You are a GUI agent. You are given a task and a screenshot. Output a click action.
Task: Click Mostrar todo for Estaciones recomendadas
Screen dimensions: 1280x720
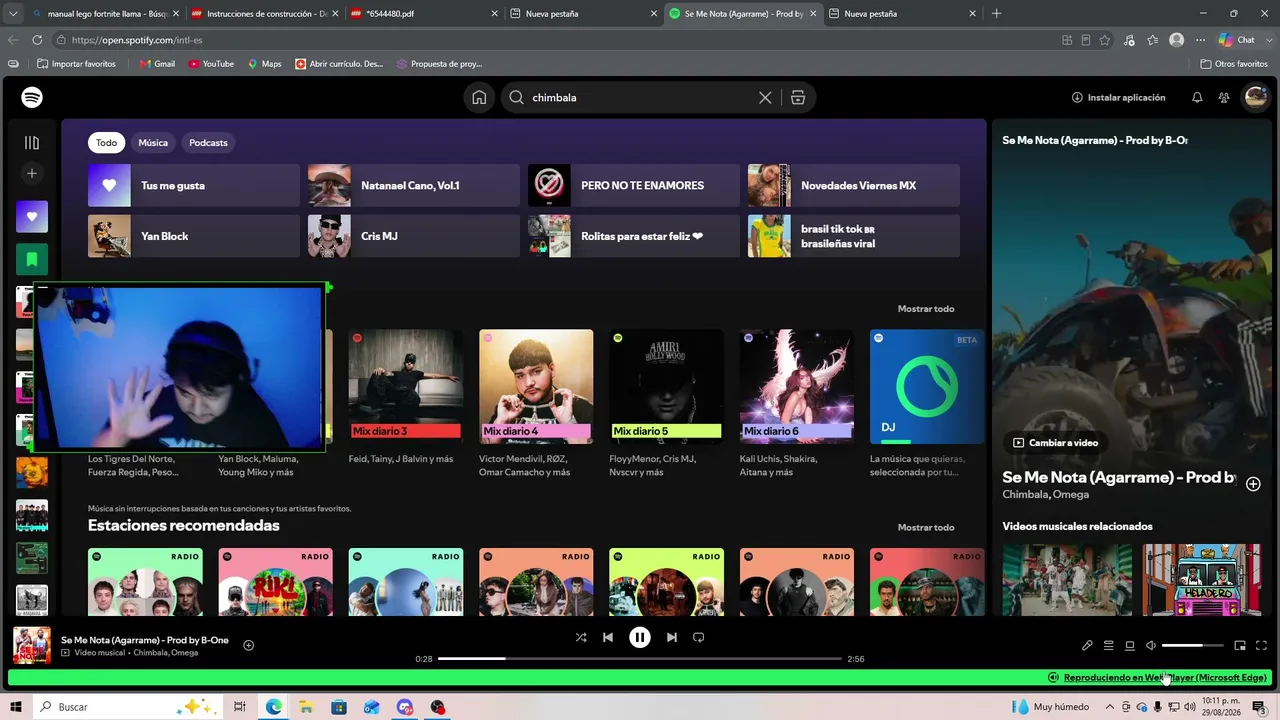926,527
